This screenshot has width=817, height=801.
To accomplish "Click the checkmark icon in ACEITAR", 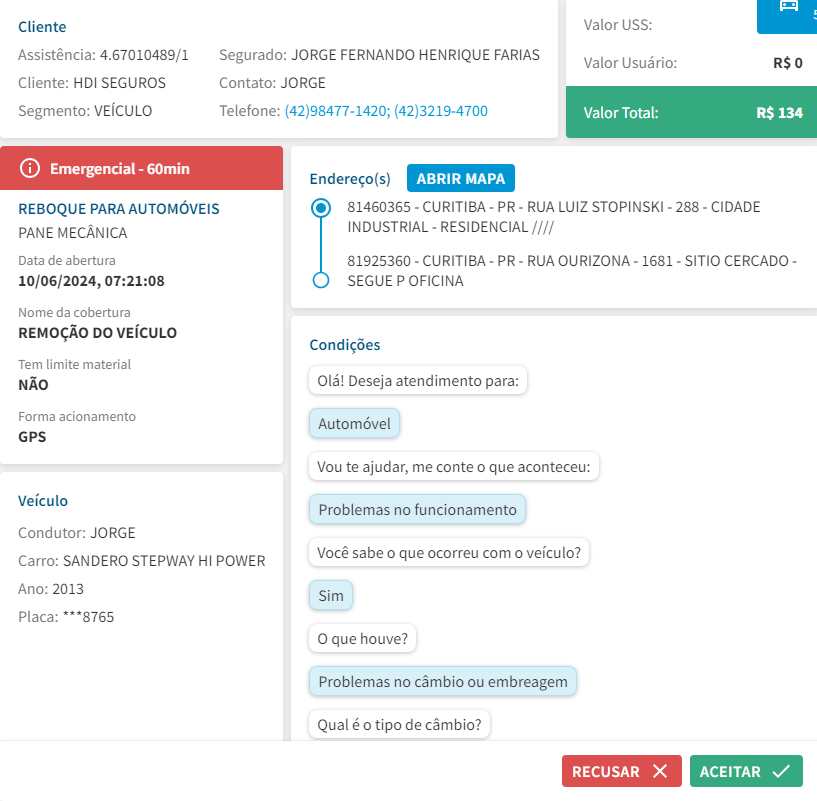I will (781, 771).
